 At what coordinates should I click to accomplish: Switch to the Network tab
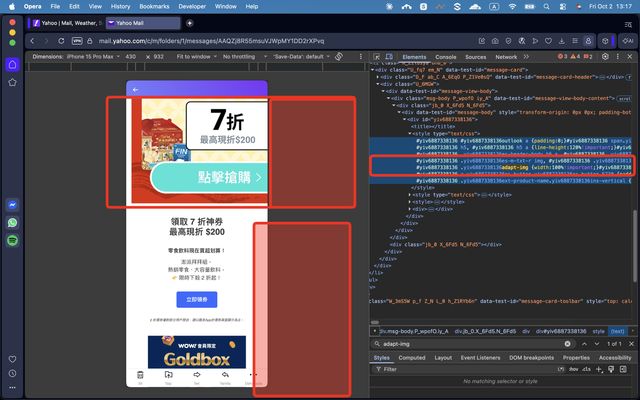tap(506, 57)
